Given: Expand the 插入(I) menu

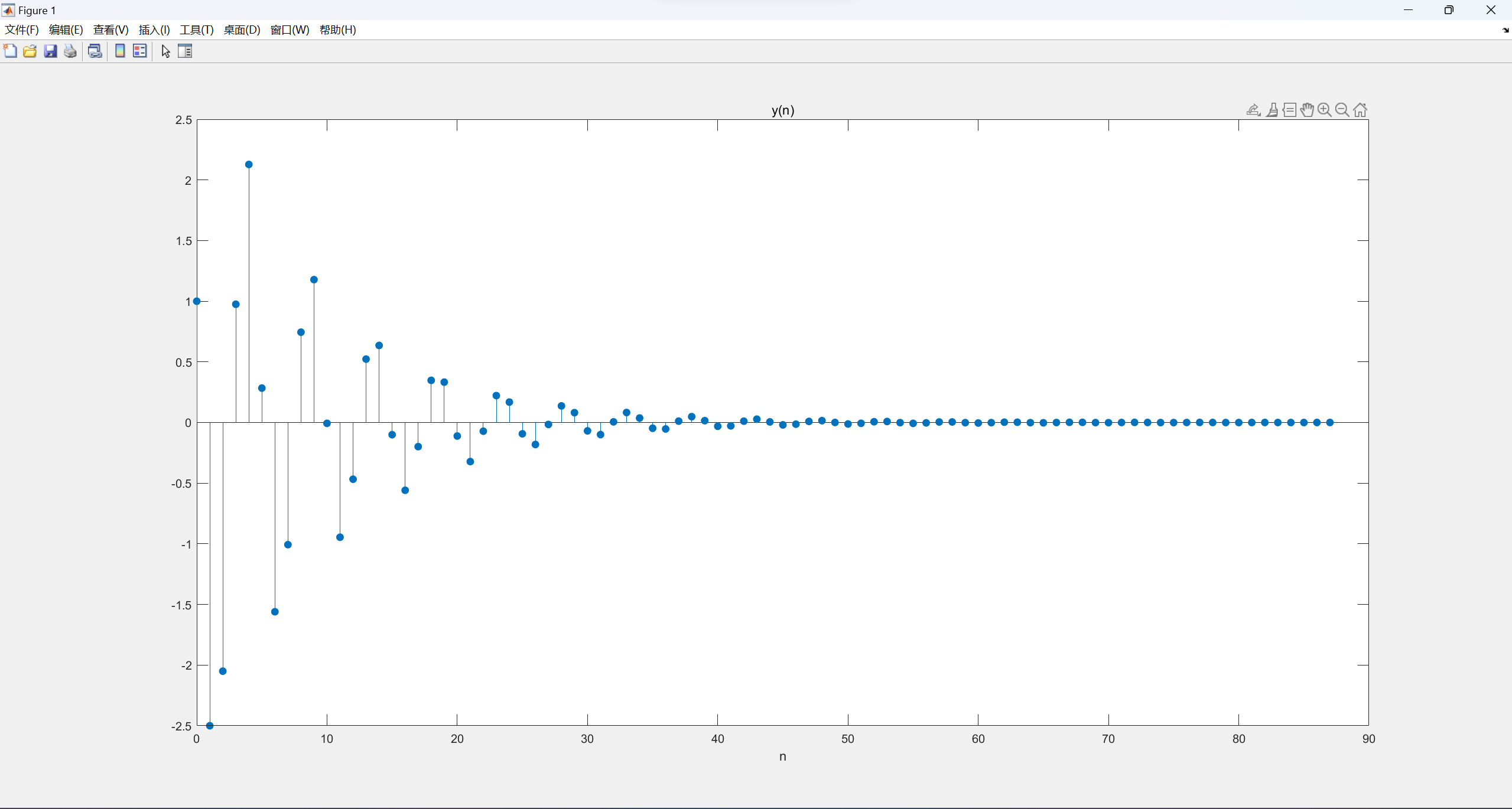Looking at the screenshot, I should pyautogui.click(x=154, y=30).
